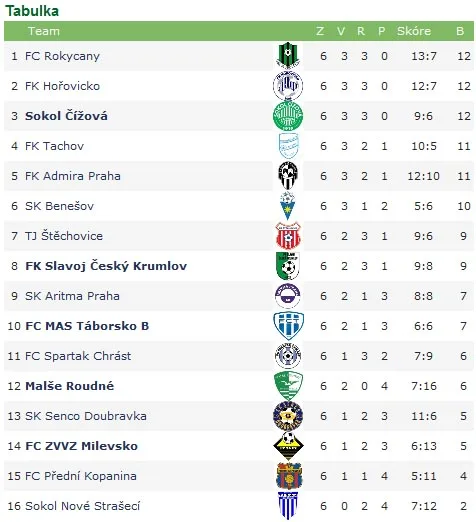
Task: Click the SK Benešov triangular logo
Action: (287, 206)
